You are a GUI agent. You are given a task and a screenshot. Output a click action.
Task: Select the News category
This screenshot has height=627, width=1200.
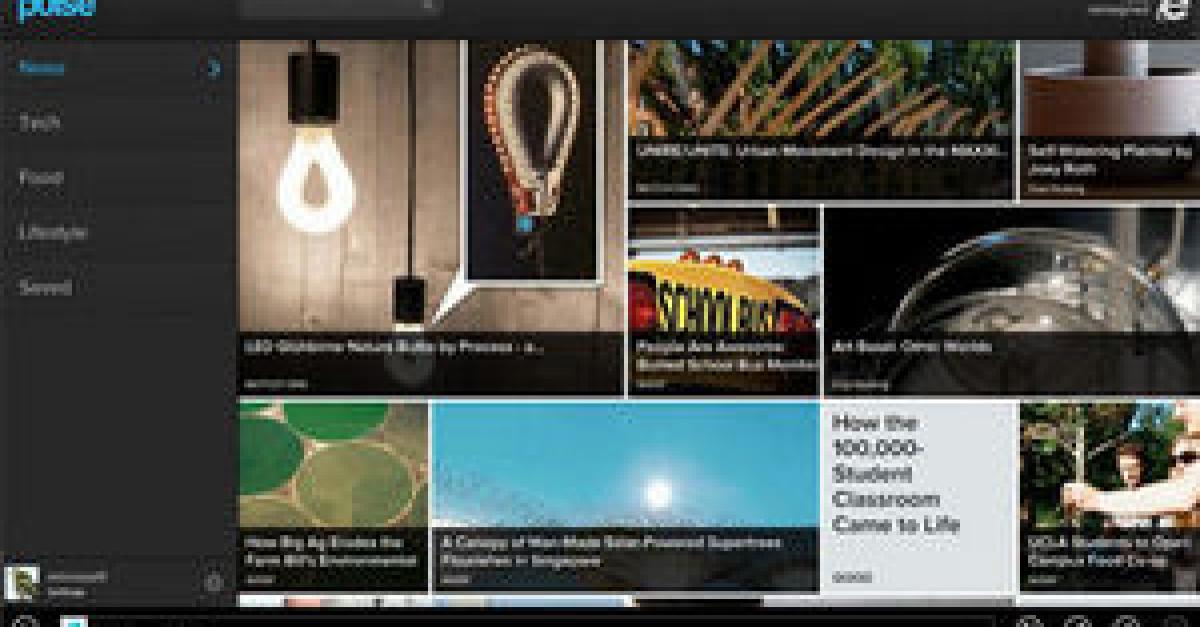[41, 68]
